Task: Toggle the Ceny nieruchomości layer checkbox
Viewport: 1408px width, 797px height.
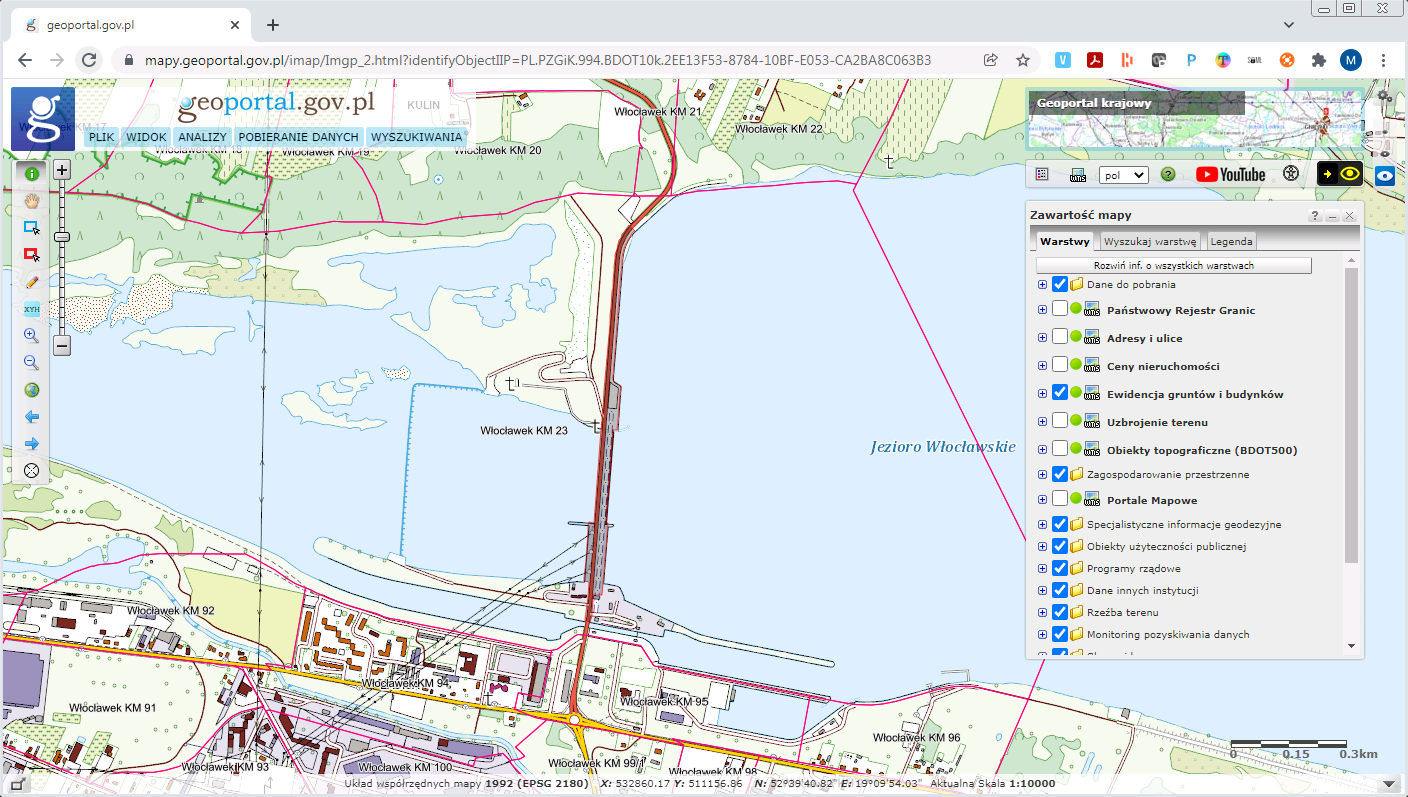Action: [1060, 366]
